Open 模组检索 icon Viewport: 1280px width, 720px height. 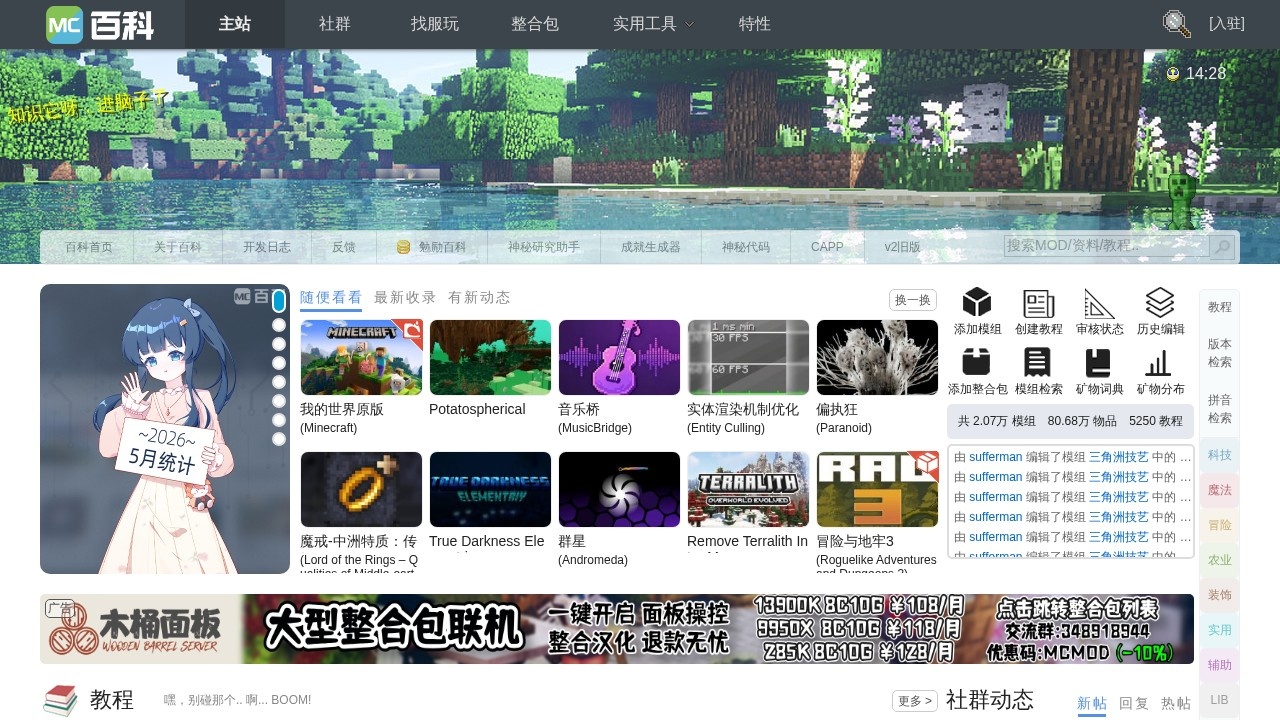click(1038, 362)
